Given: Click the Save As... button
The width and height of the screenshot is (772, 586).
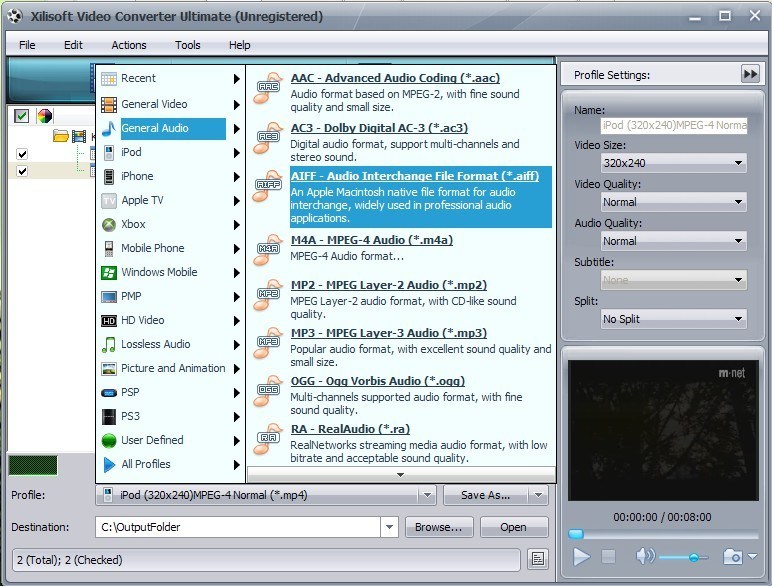Looking at the screenshot, I should pos(485,495).
